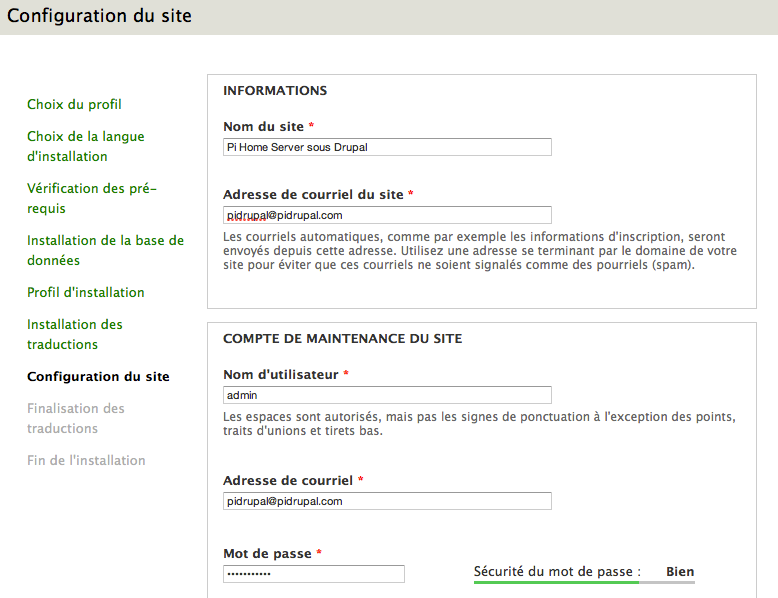The image size is (778, 598).
Task: Open Installation de la base de données step
Action: [x=105, y=250]
